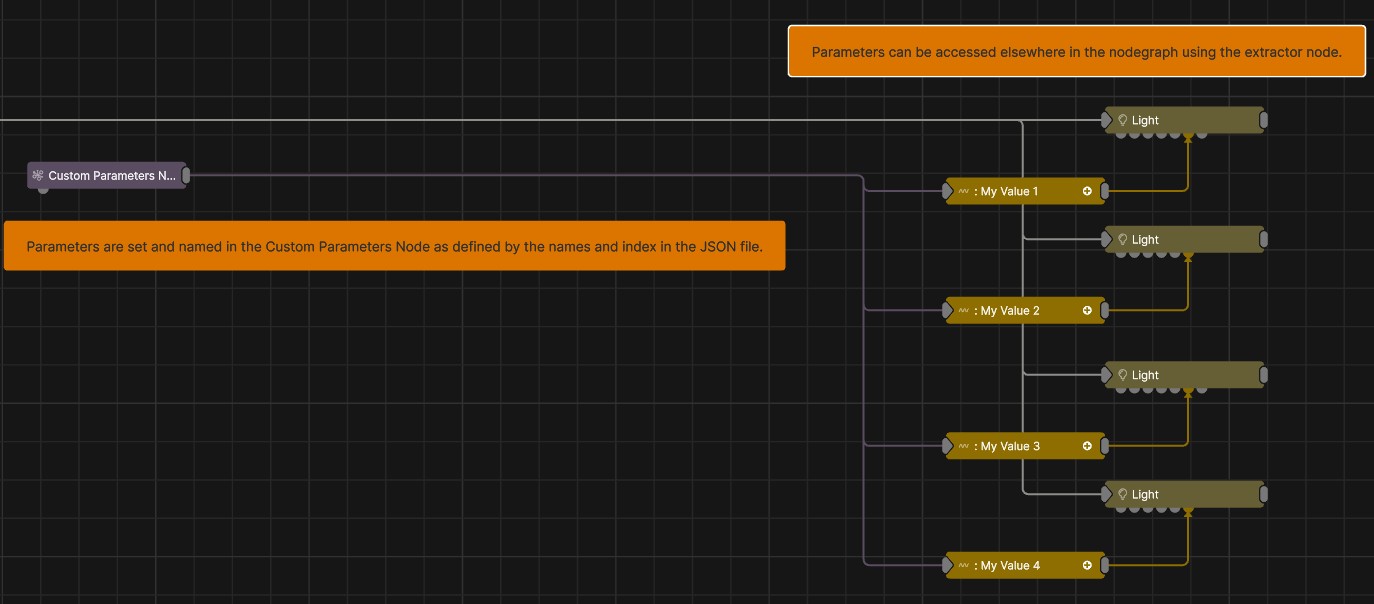Image resolution: width=1374 pixels, height=604 pixels.
Task: Click the plus icon on My Value 2 node
Action: [x=1087, y=311]
